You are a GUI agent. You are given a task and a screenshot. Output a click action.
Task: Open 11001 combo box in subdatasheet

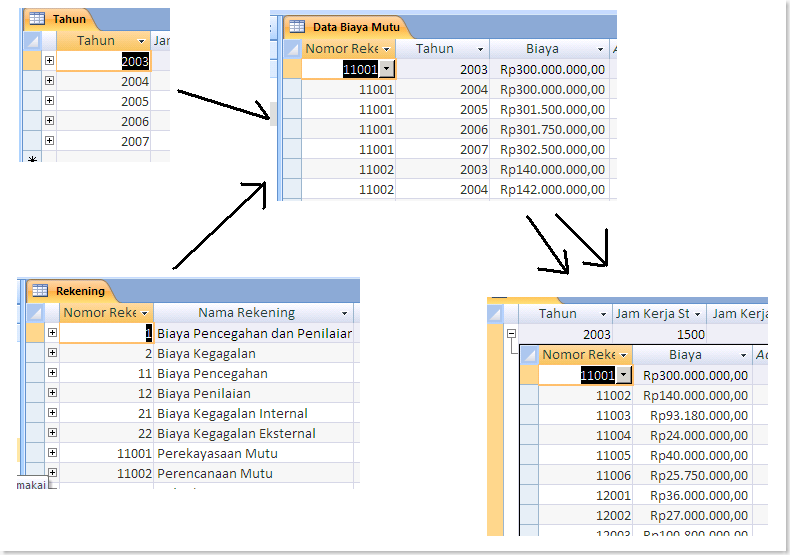(x=624, y=375)
